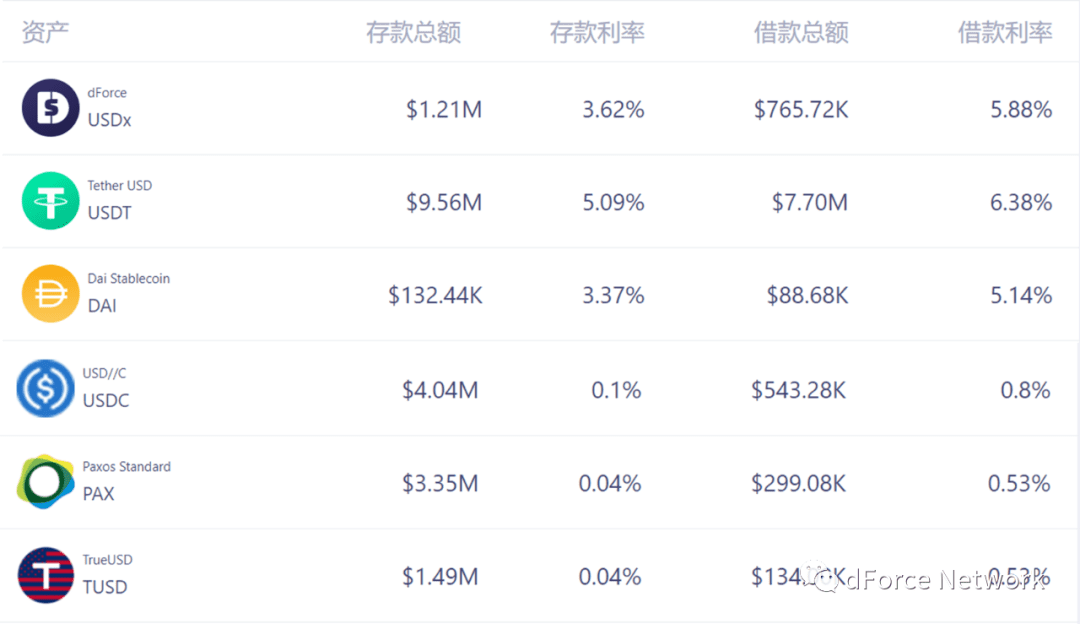The height and width of the screenshot is (624, 1080).
Task: Select the DAI asset name
Action: coord(102,306)
